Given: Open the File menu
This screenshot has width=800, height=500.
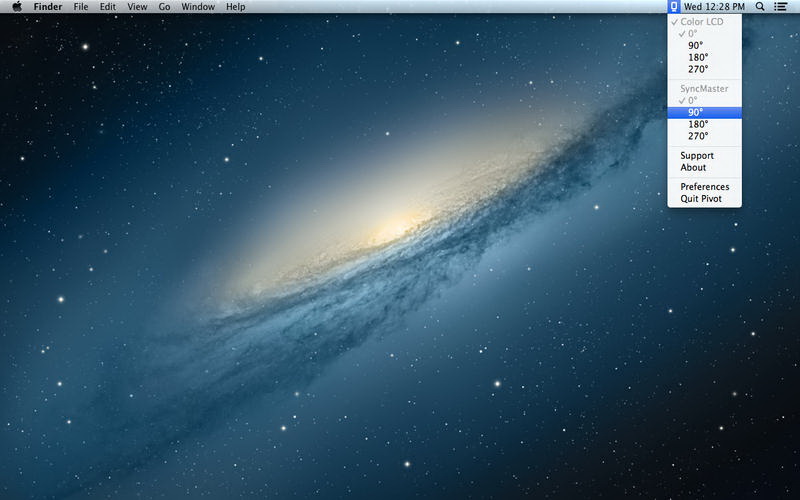Looking at the screenshot, I should pyautogui.click(x=81, y=7).
